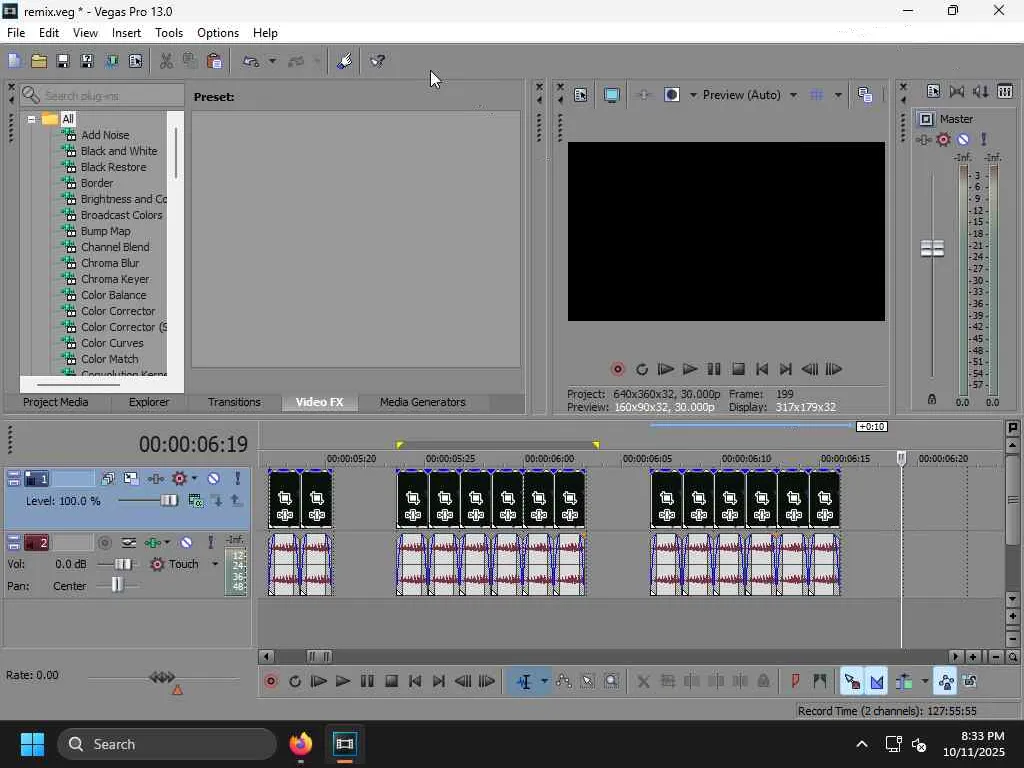This screenshot has height=768, width=1024.
Task: Open Split Screen View dropdown arrow
Action: [x=693, y=95]
